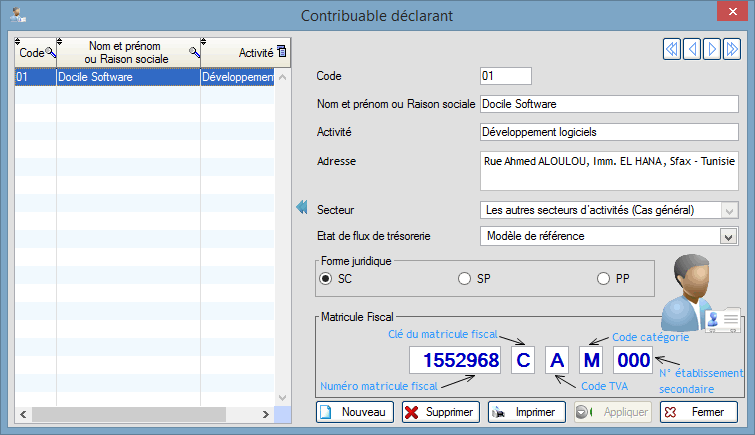Click the Adresse text area

pos(609,171)
